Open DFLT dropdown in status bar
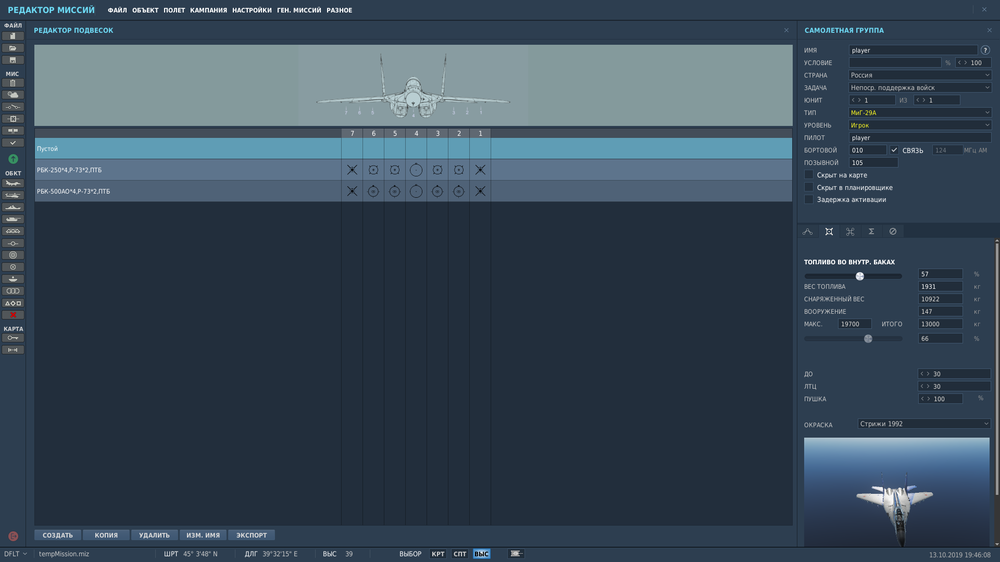This screenshot has width=1000, height=562. [15, 554]
